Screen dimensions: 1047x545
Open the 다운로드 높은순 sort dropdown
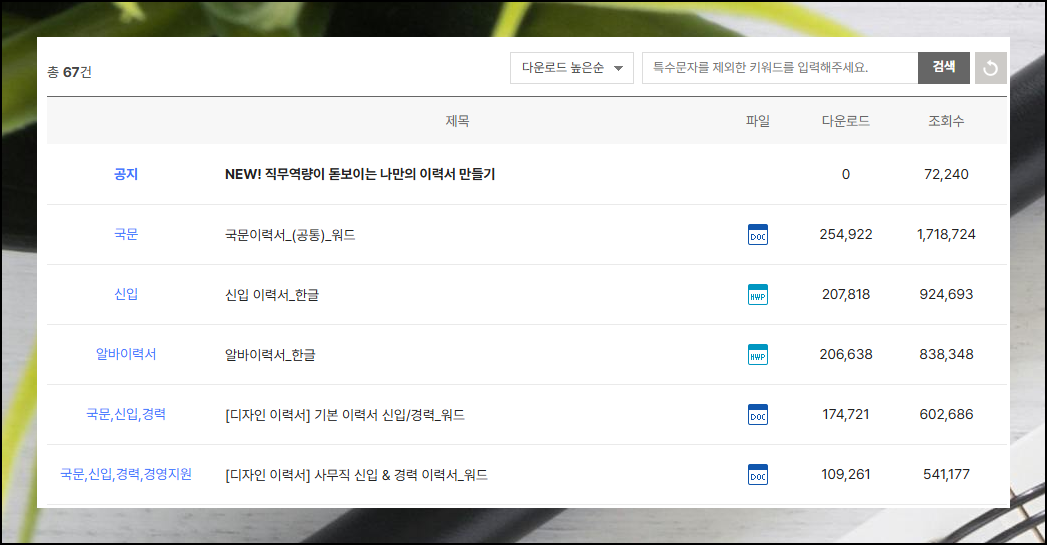572,68
